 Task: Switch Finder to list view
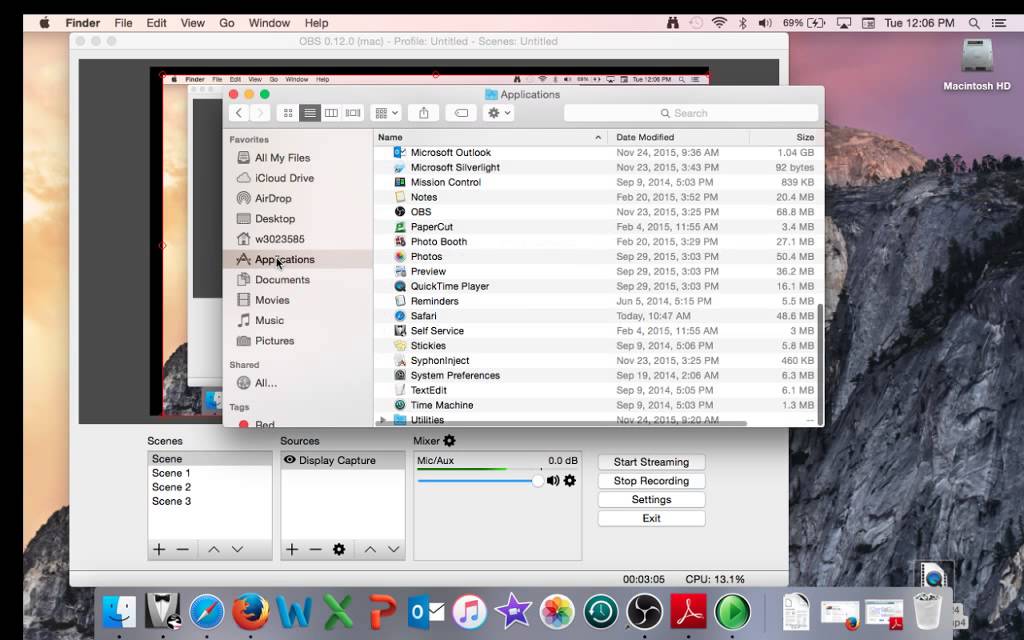point(310,113)
